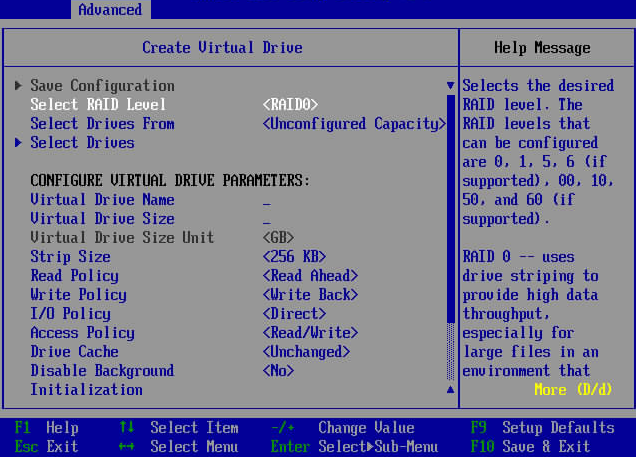Click the F10 Save & Exit hint

[x=530, y=447]
